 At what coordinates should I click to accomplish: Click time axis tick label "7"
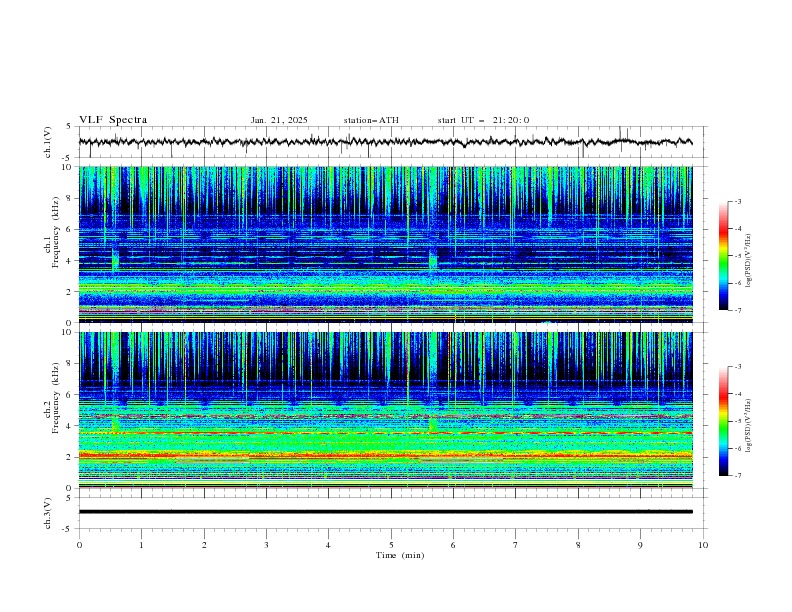point(516,545)
